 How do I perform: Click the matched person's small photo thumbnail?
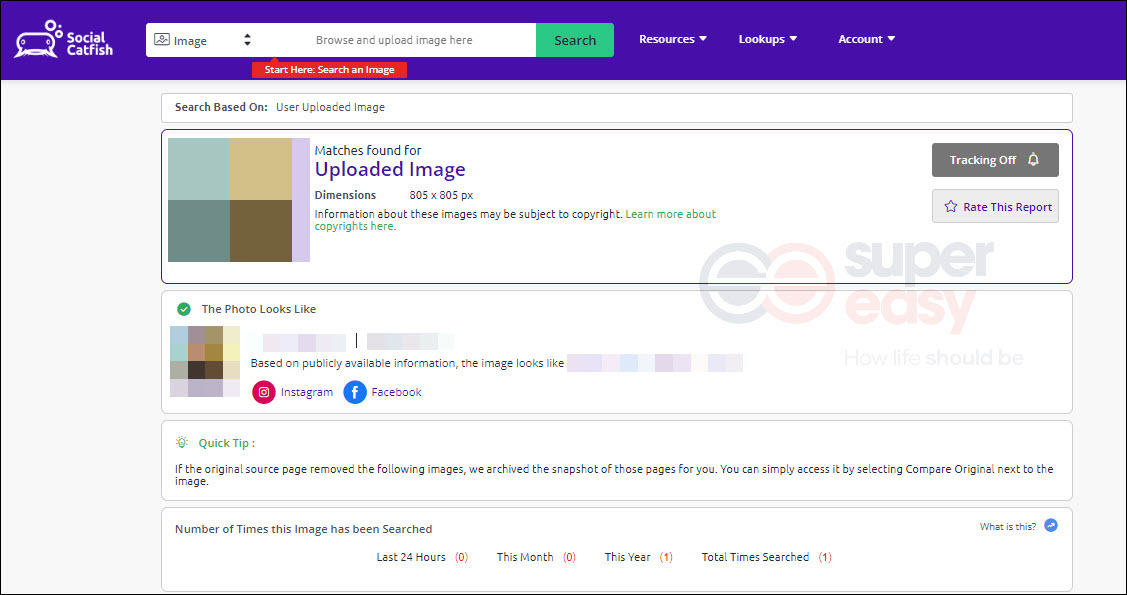coord(205,361)
